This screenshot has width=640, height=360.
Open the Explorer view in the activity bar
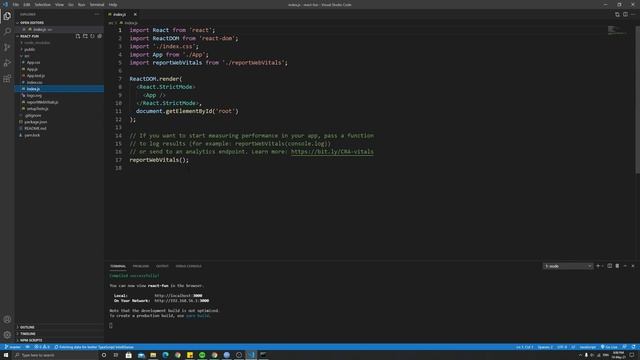7,16
